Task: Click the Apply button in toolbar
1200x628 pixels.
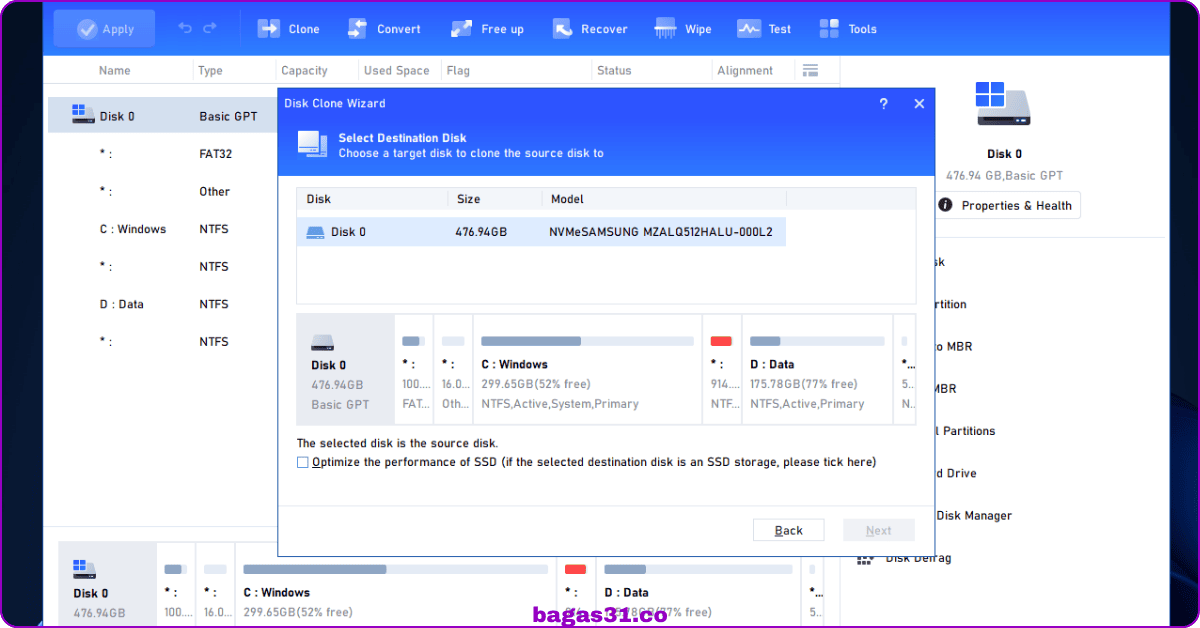Action: [104, 29]
